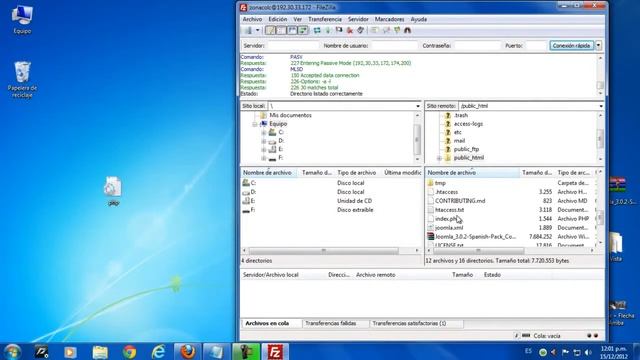This screenshot has width=640, height=360.
Task: Sort local list by Tipo de archivo
Action: [358, 173]
